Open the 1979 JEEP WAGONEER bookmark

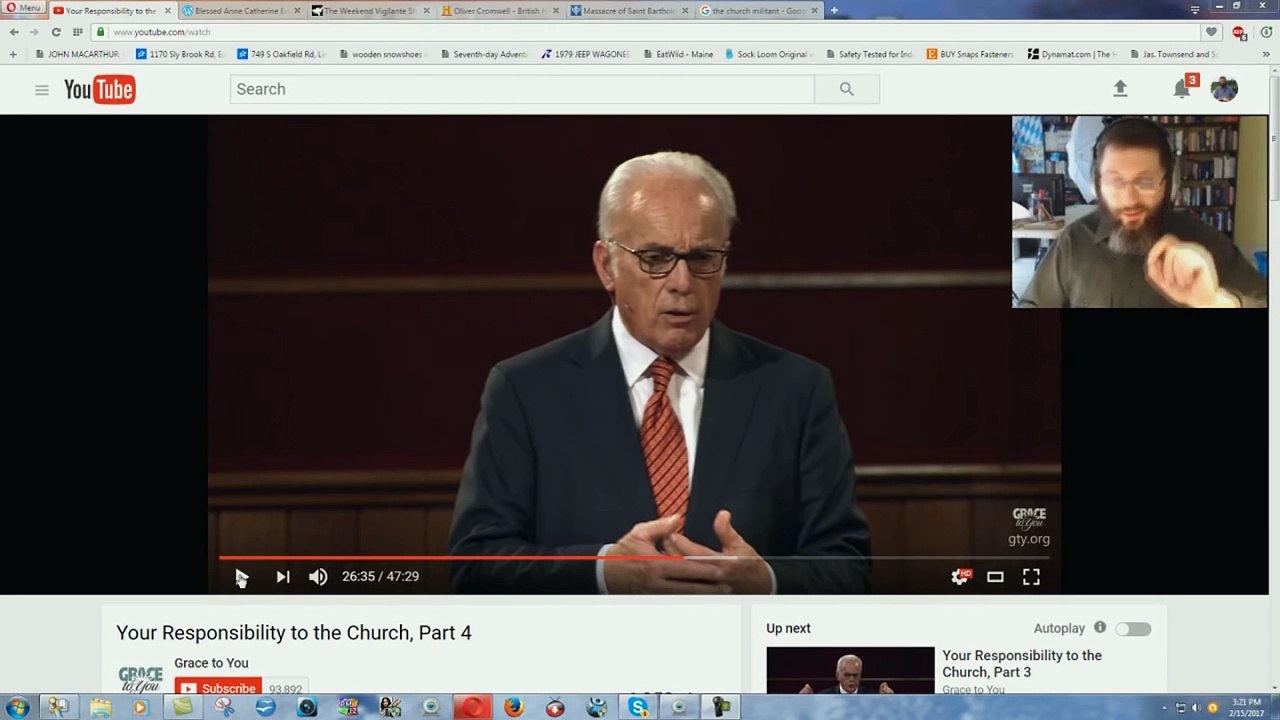(586, 54)
